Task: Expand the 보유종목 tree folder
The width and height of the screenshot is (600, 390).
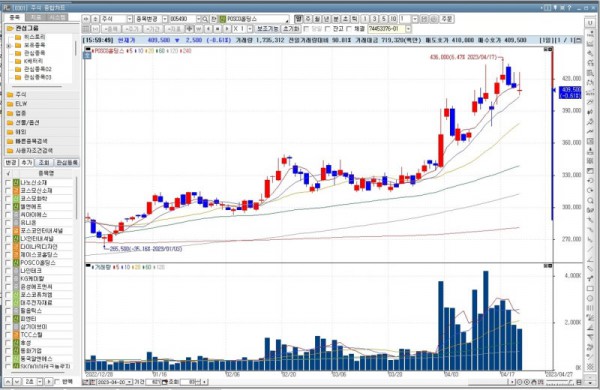Action: point(9,46)
